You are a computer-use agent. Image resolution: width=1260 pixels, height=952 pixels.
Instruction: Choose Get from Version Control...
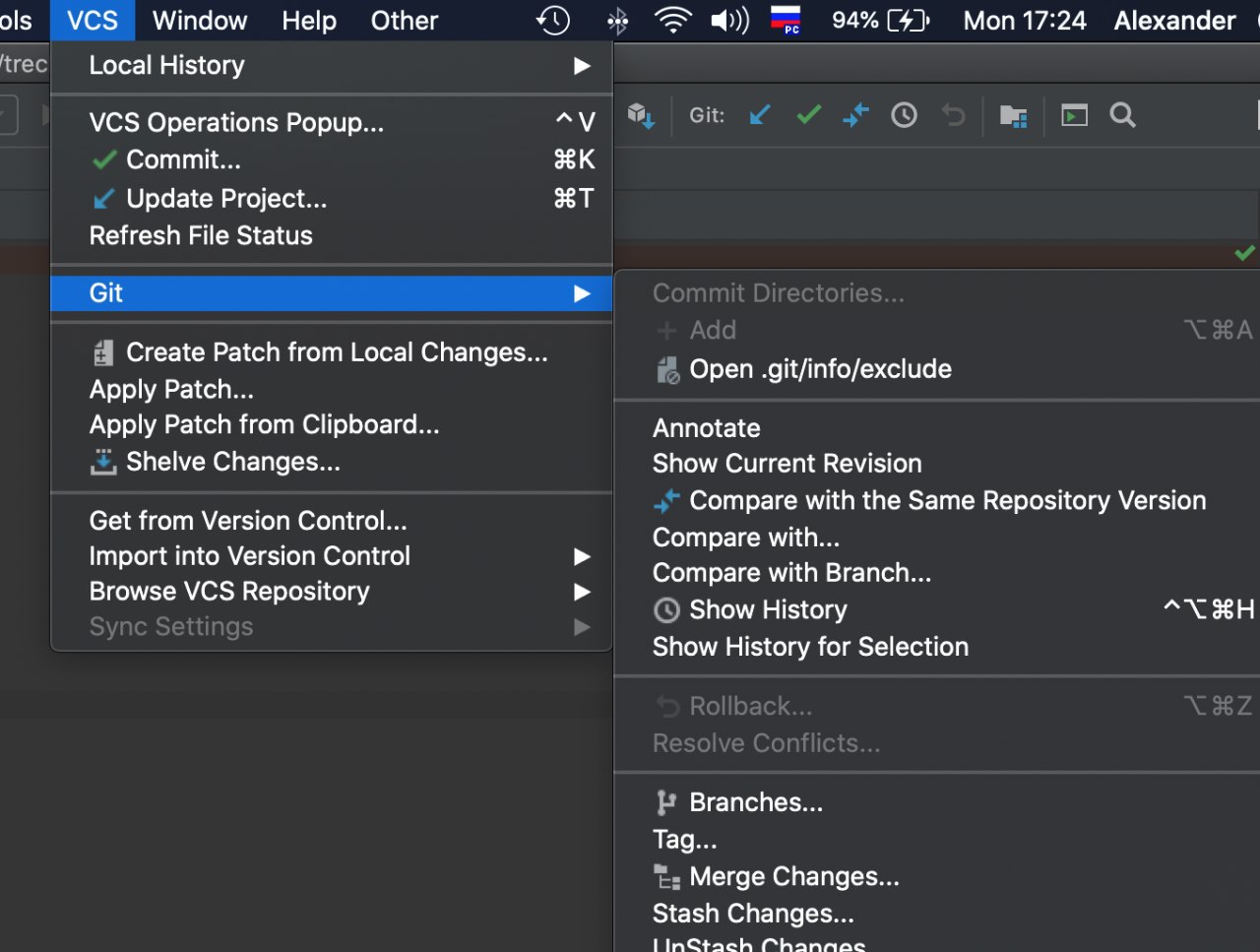pos(332,520)
